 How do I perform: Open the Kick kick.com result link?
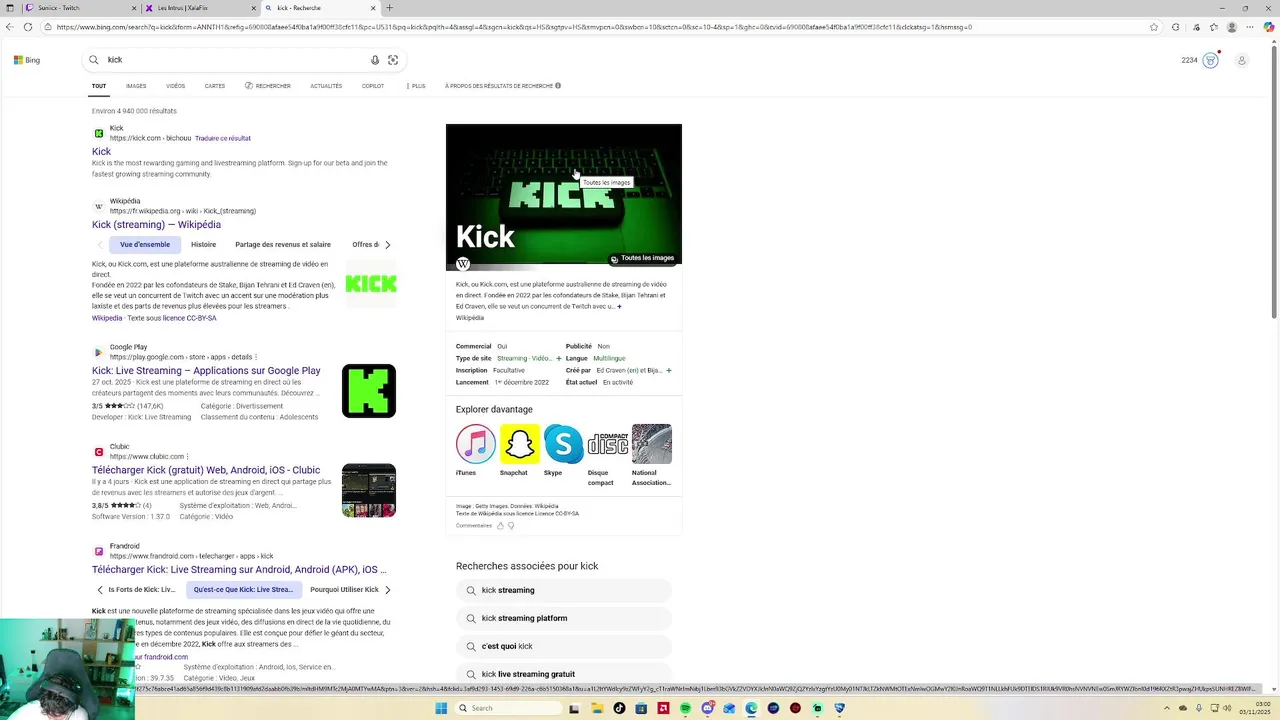click(x=102, y=152)
